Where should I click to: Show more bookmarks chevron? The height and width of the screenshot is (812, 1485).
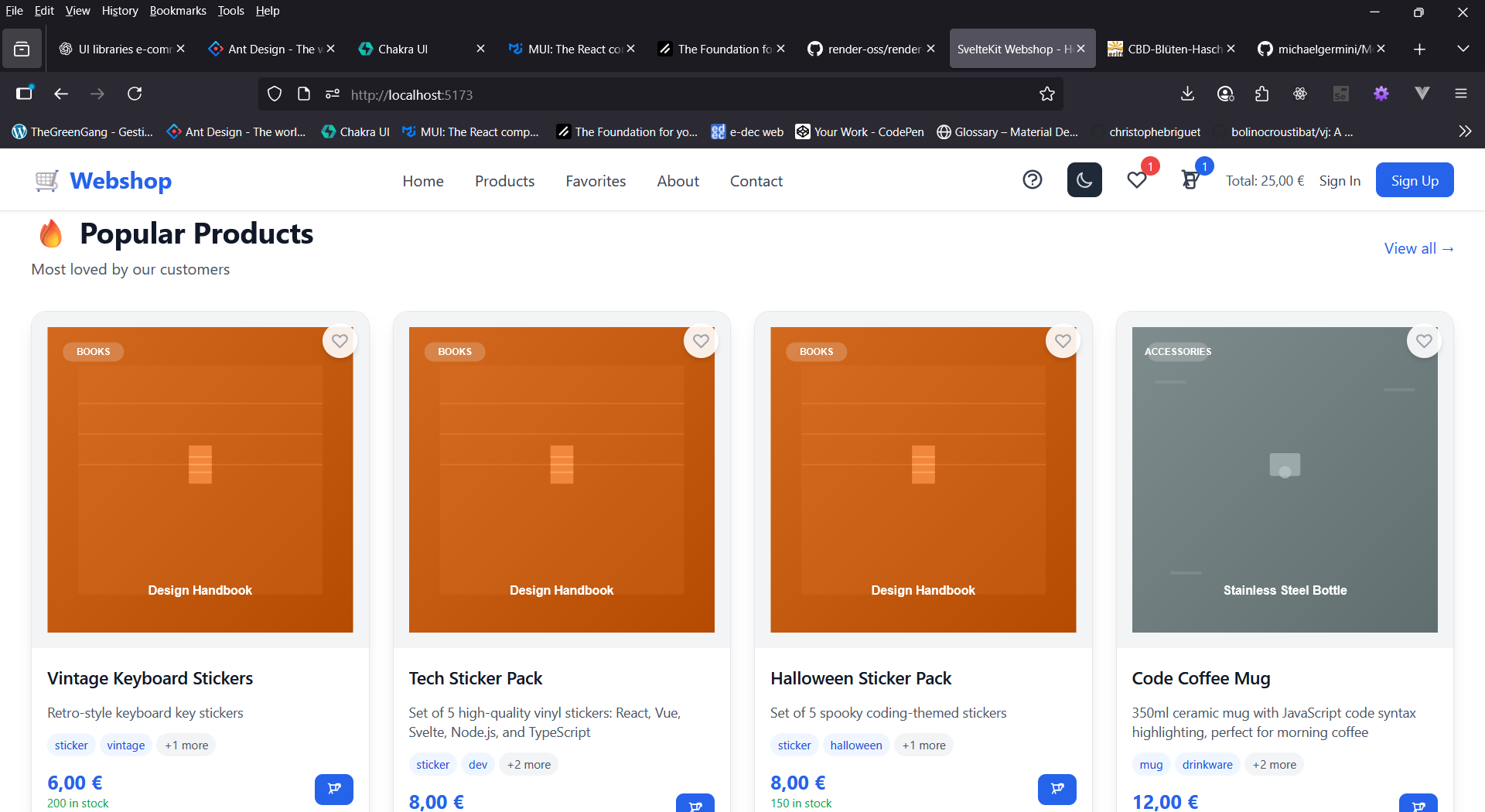tap(1465, 131)
